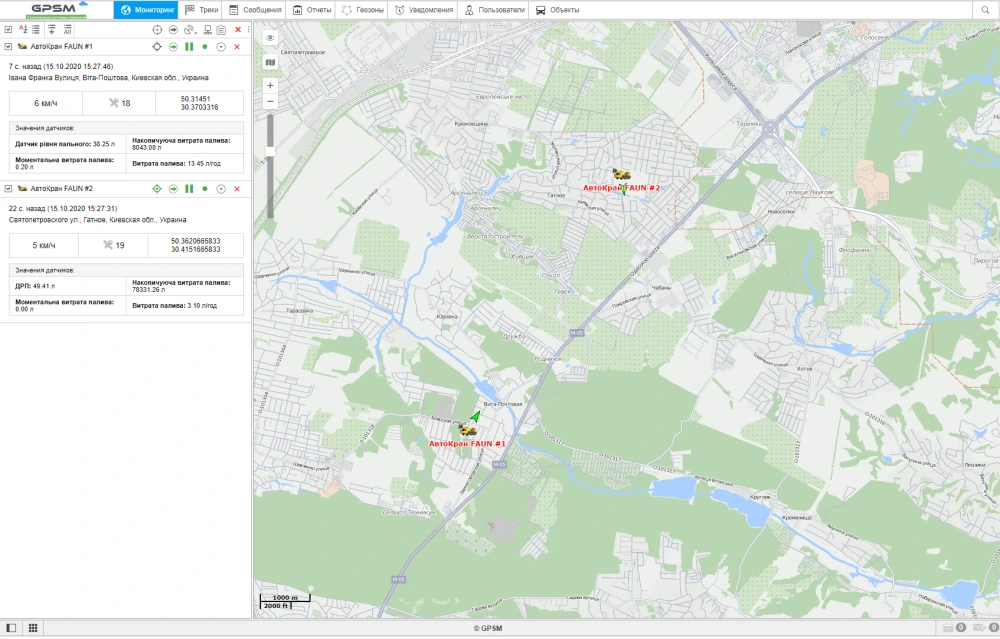Image resolution: width=1000 pixels, height=639 pixels.
Task: Sort the unit list alphabetically
Action: point(22,30)
